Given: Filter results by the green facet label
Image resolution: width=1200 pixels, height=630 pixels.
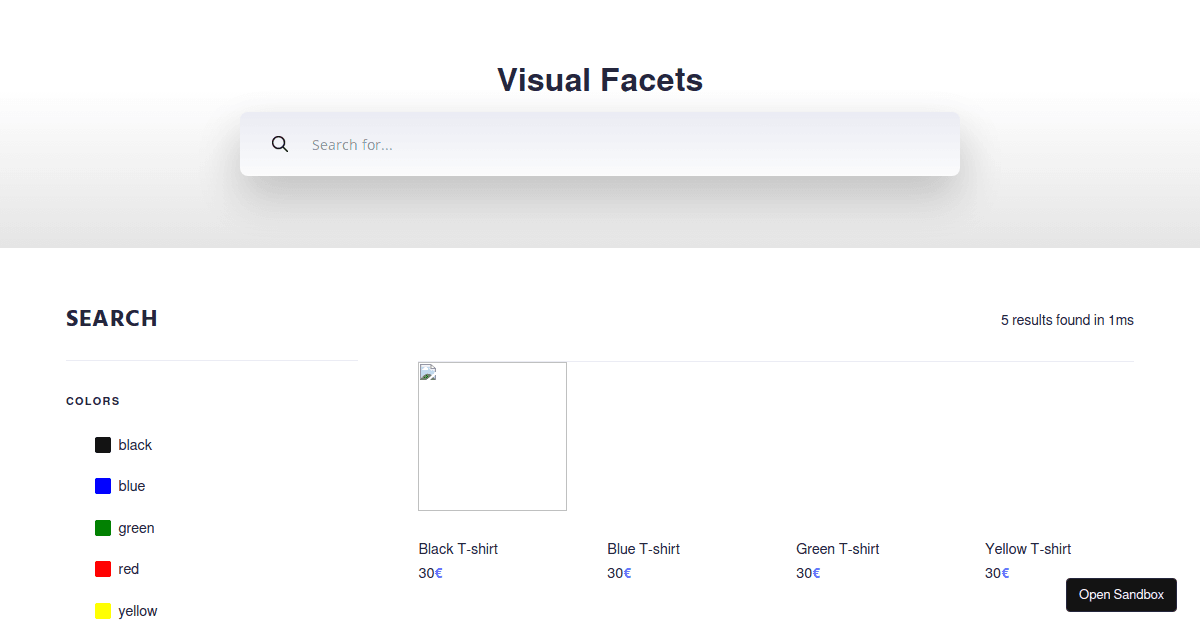Looking at the screenshot, I should 137,527.
